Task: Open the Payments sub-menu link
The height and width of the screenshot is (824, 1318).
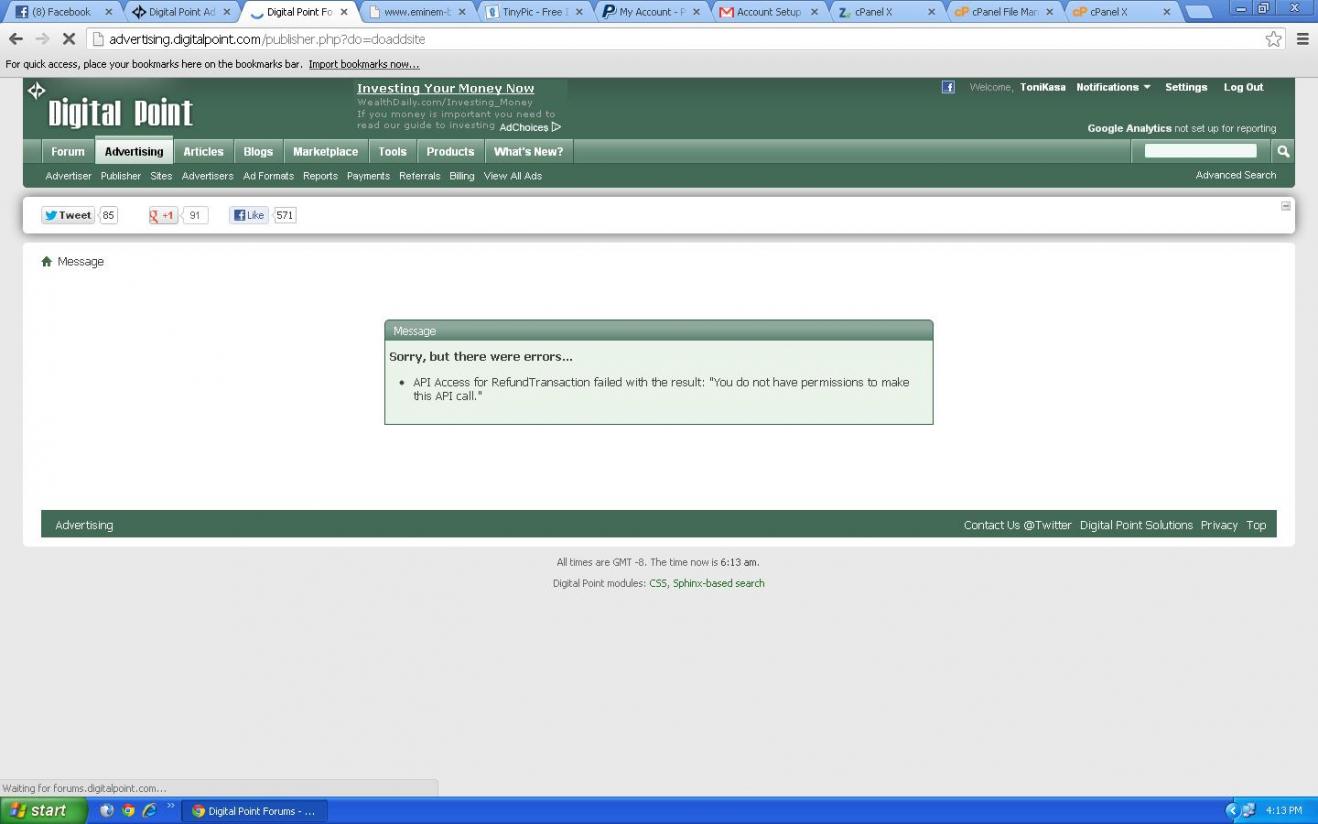Action: pyautogui.click(x=368, y=176)
